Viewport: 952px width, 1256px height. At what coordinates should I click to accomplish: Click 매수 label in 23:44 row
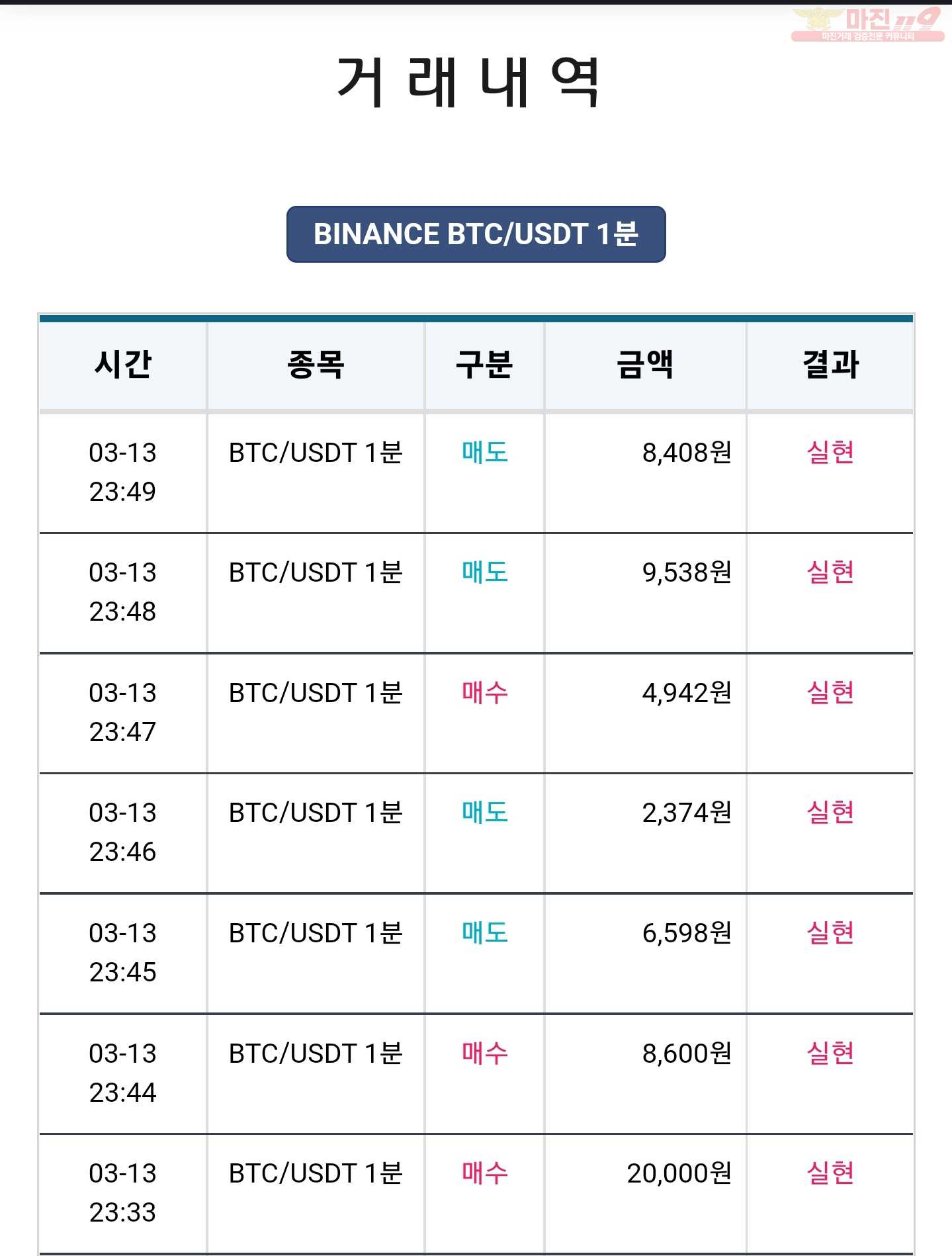485,1054
